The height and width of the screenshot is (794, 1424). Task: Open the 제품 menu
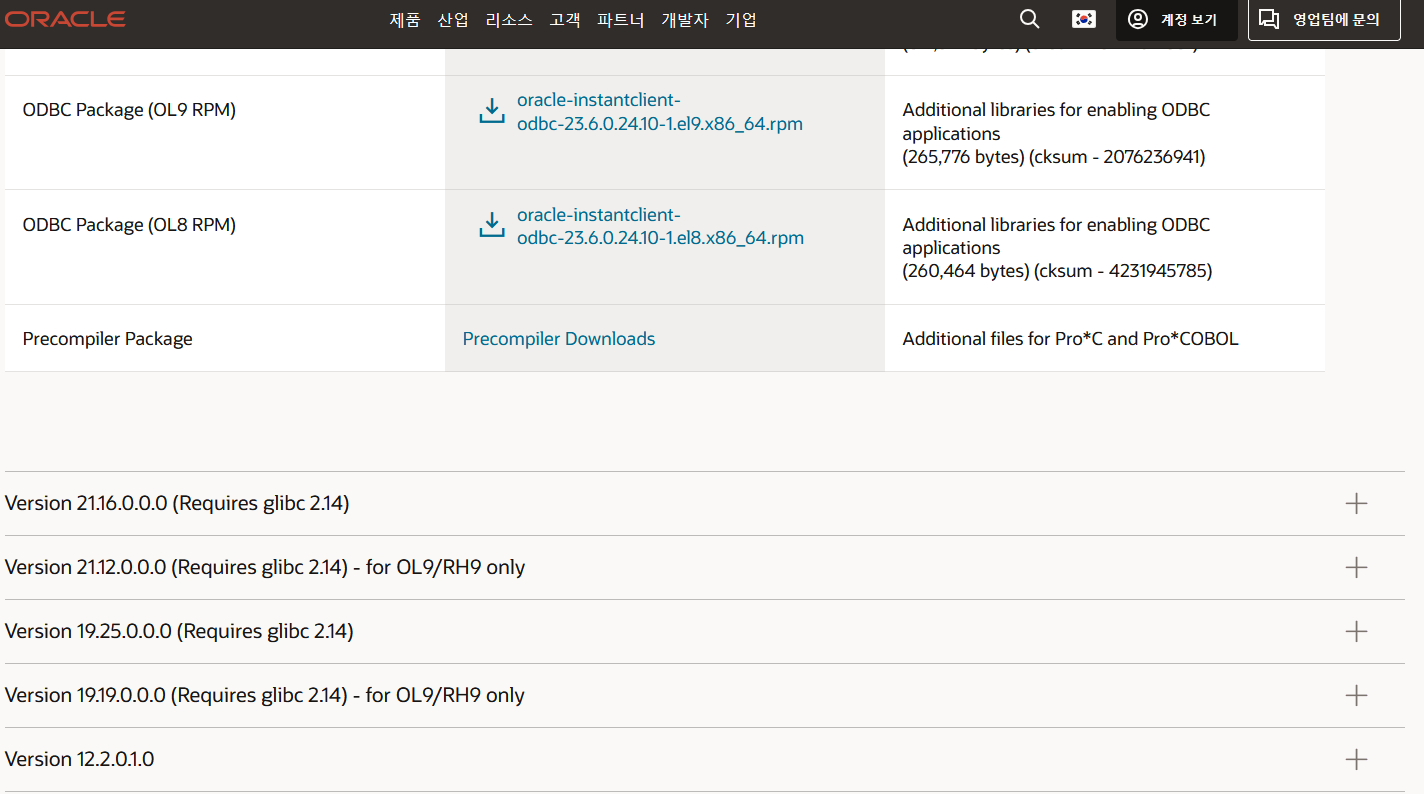coord(405,20)
